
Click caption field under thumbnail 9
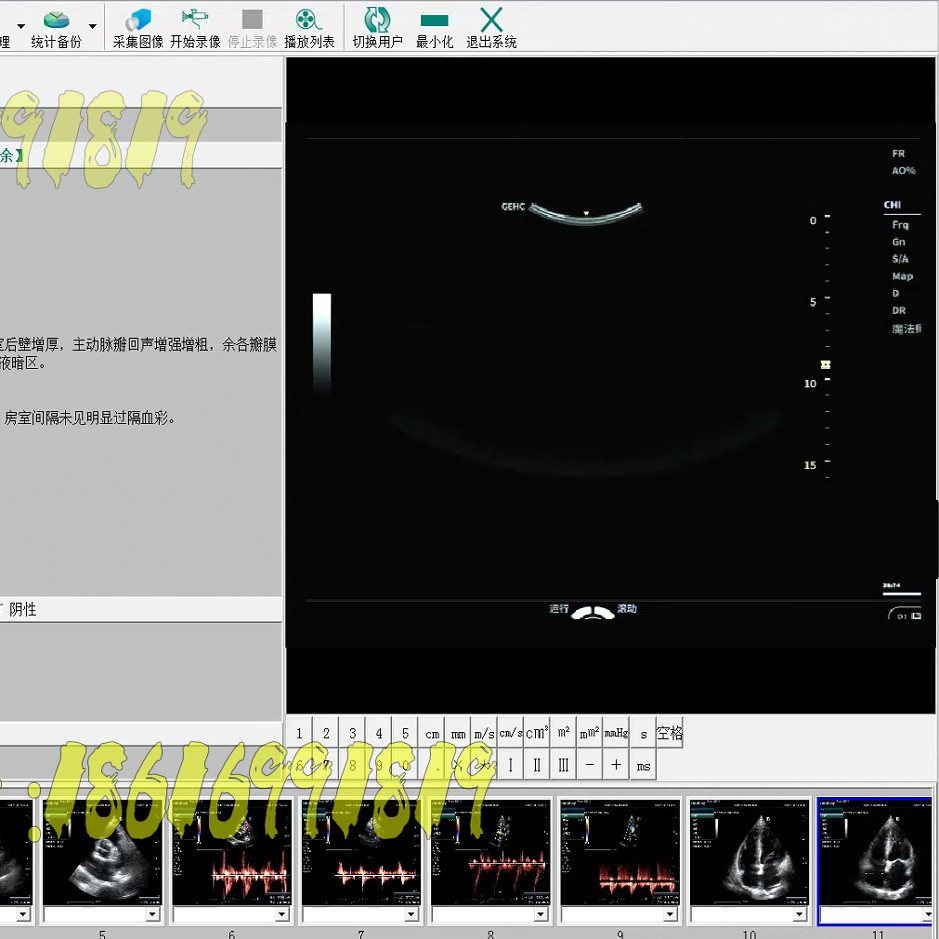point(613,914)
